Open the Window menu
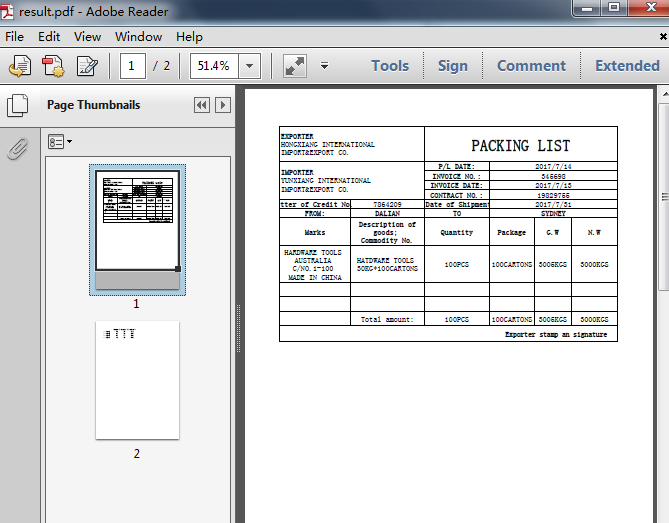669x523 pixels. (x=138, y=37)
